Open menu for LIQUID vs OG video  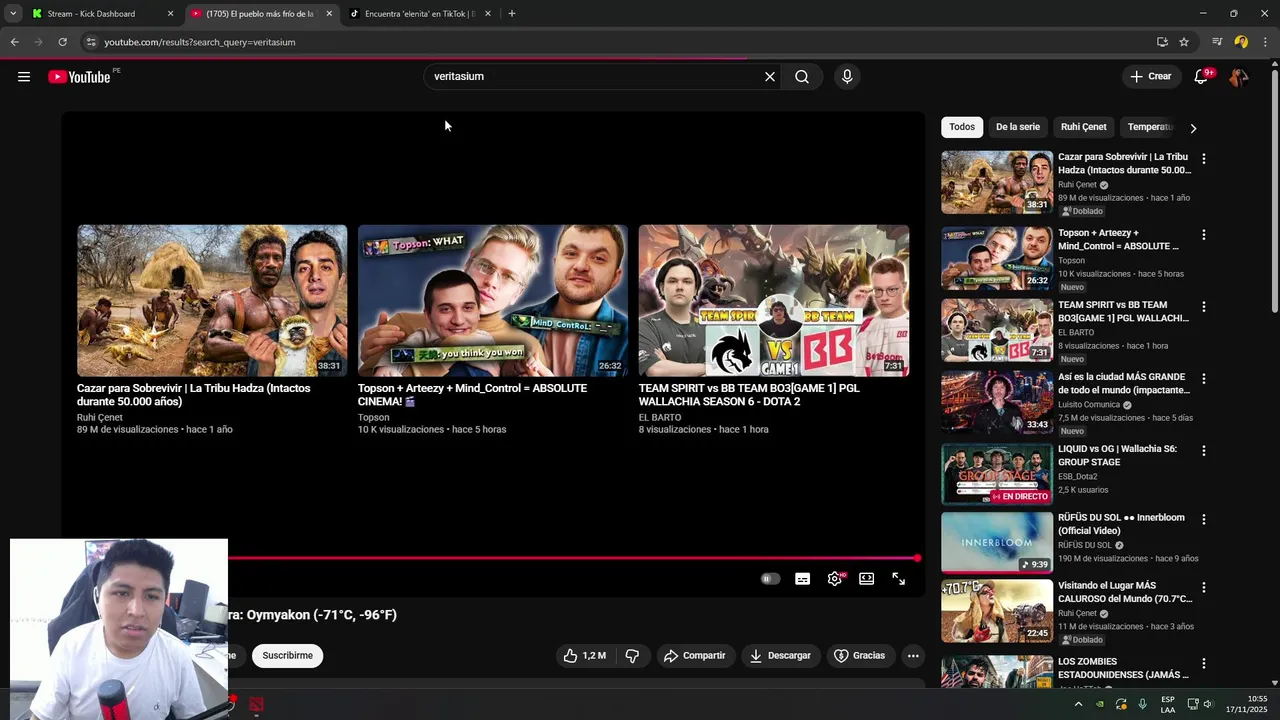click(x=1204, y=451)
